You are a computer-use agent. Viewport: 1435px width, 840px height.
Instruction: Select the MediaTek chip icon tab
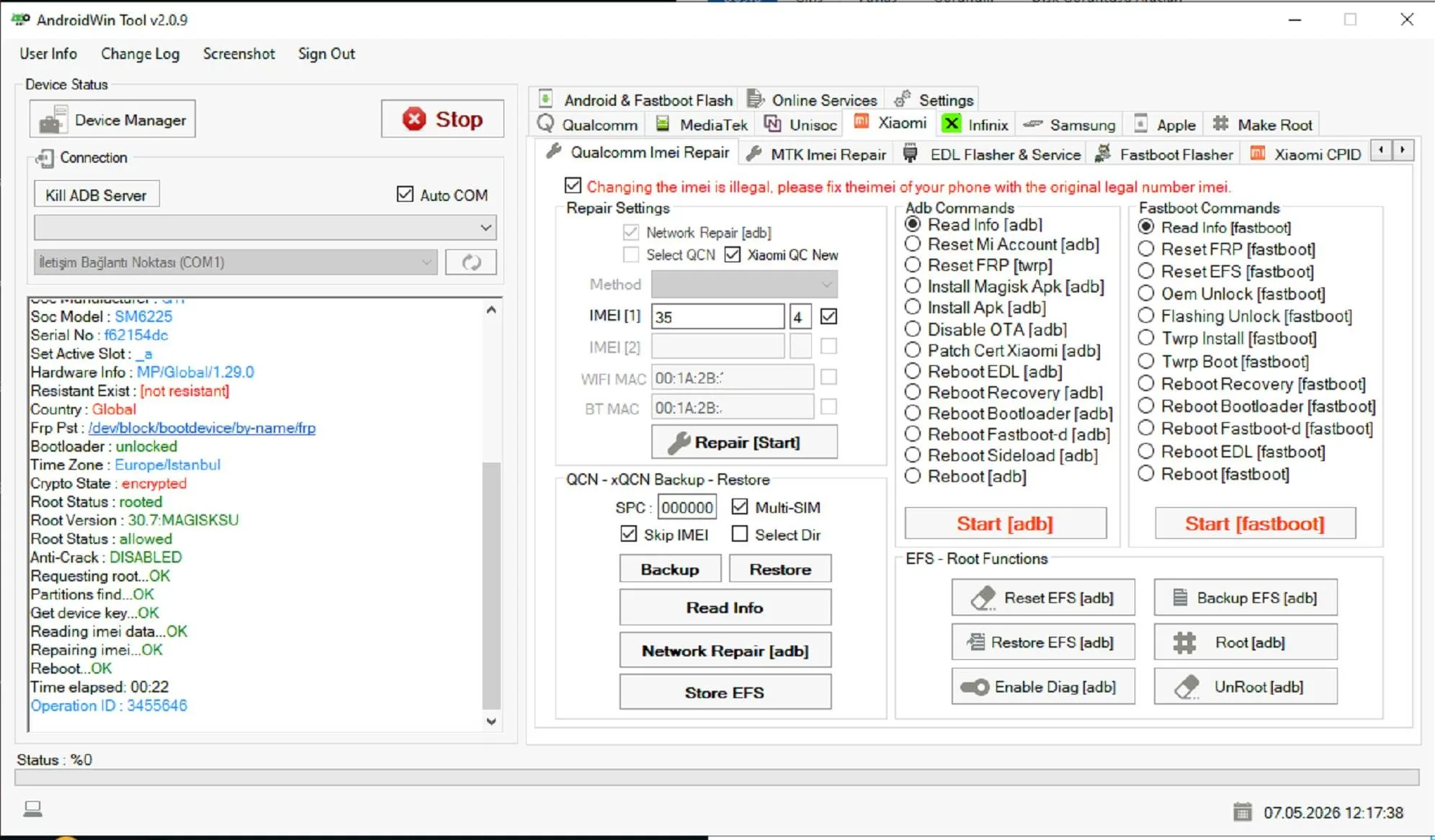[663, 124]
